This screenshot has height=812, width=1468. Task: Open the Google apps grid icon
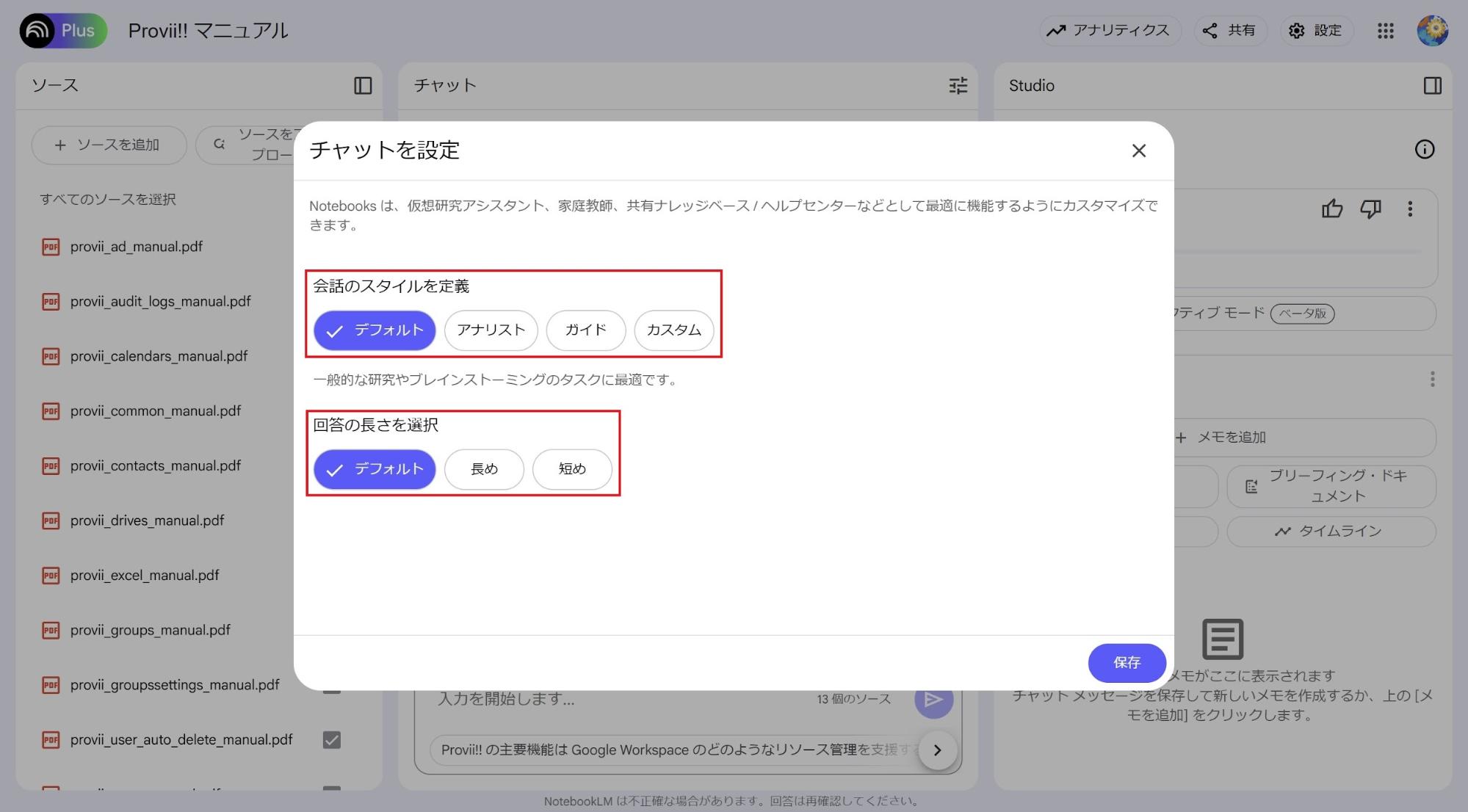coord(1386,31)
